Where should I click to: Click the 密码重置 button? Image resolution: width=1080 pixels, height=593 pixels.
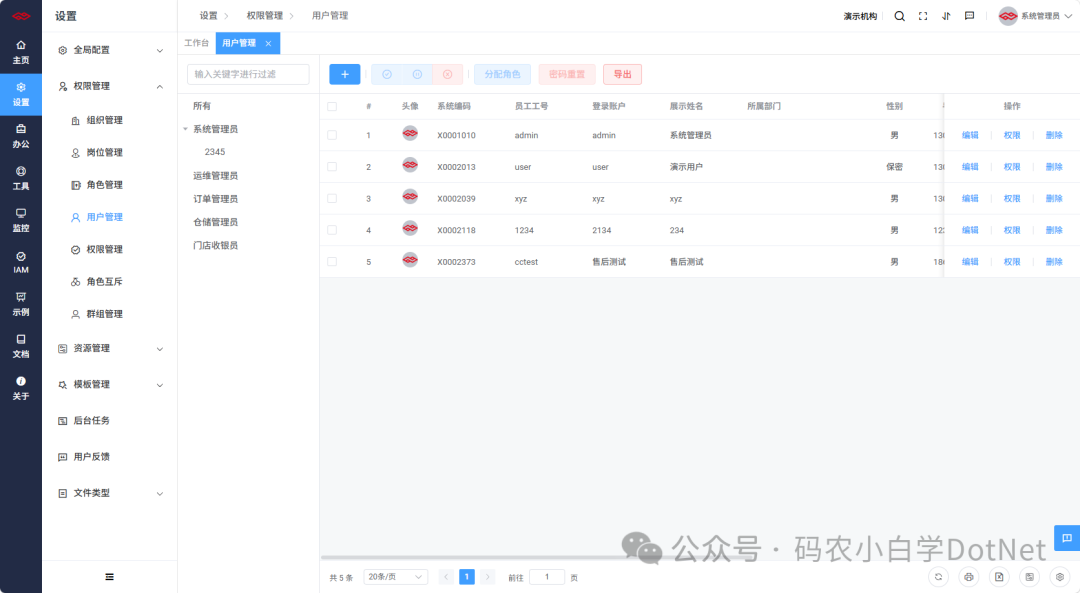click(x=567, y=74)
